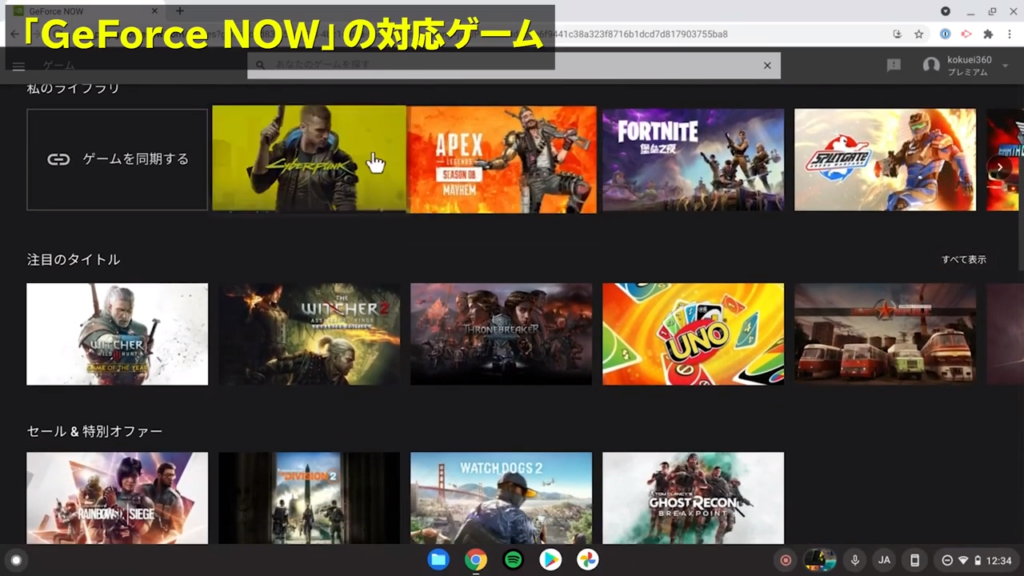The image size is (1024, 576).
Task: Bookmark this page with star icon
Action: coord(919,34)
